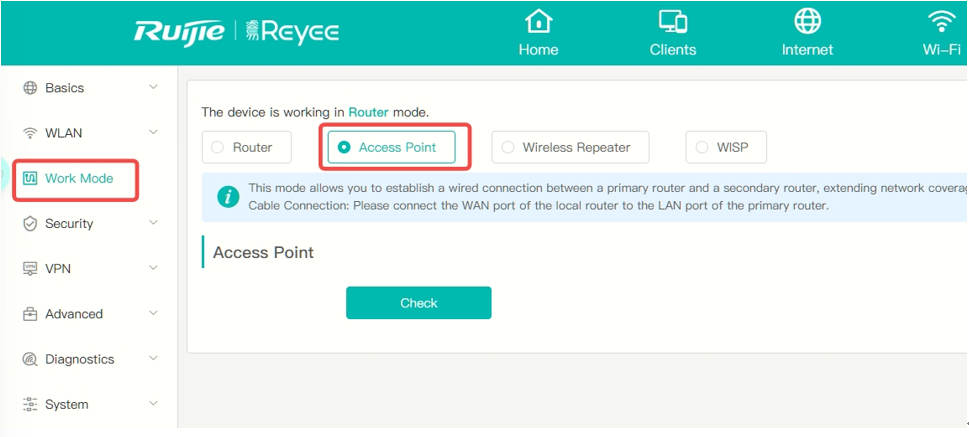Image resolution: width=969 pixels, height=437 pixels.
Task: Open the Advanced sidebar menu label
Action: 74,314
